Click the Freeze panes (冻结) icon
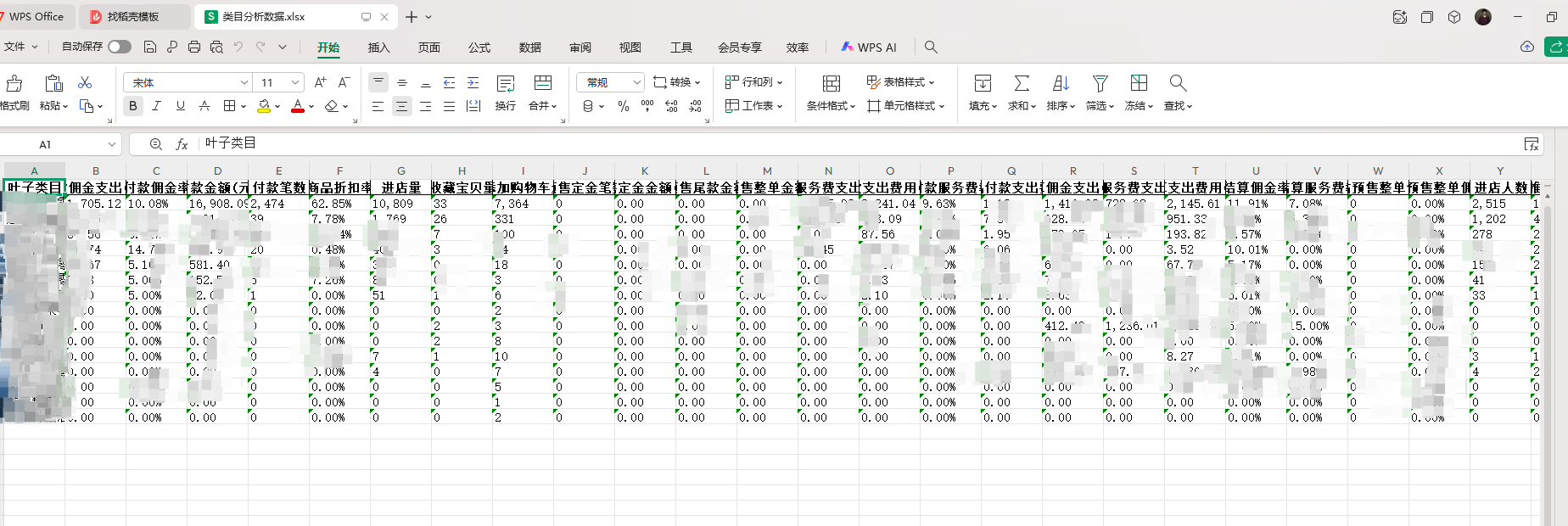Image resolution: width=1568 pixels, height=526 pixels. pos(1139,83)
